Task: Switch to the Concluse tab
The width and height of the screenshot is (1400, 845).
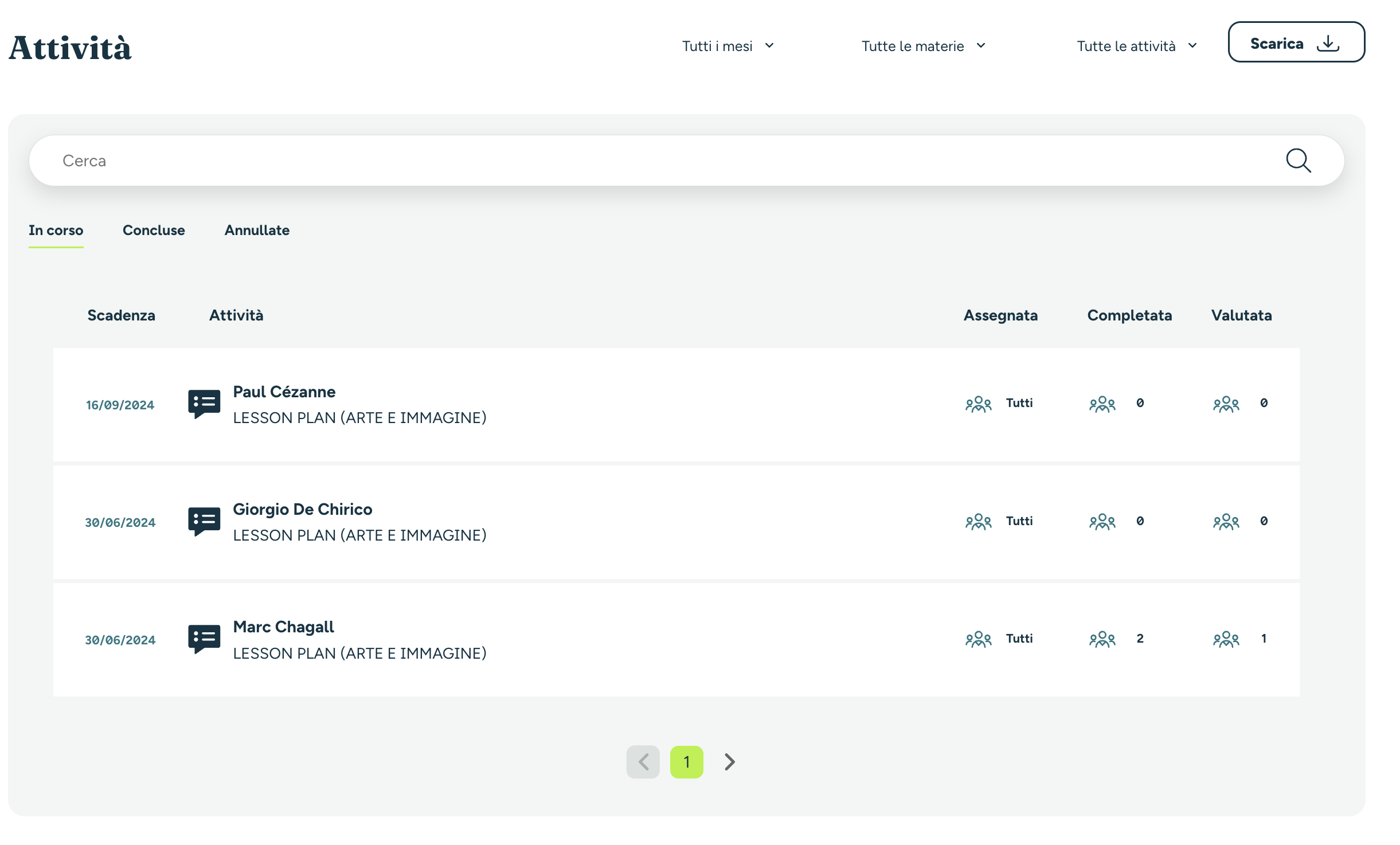Action: pyautogui.click(x=154, y=230)
